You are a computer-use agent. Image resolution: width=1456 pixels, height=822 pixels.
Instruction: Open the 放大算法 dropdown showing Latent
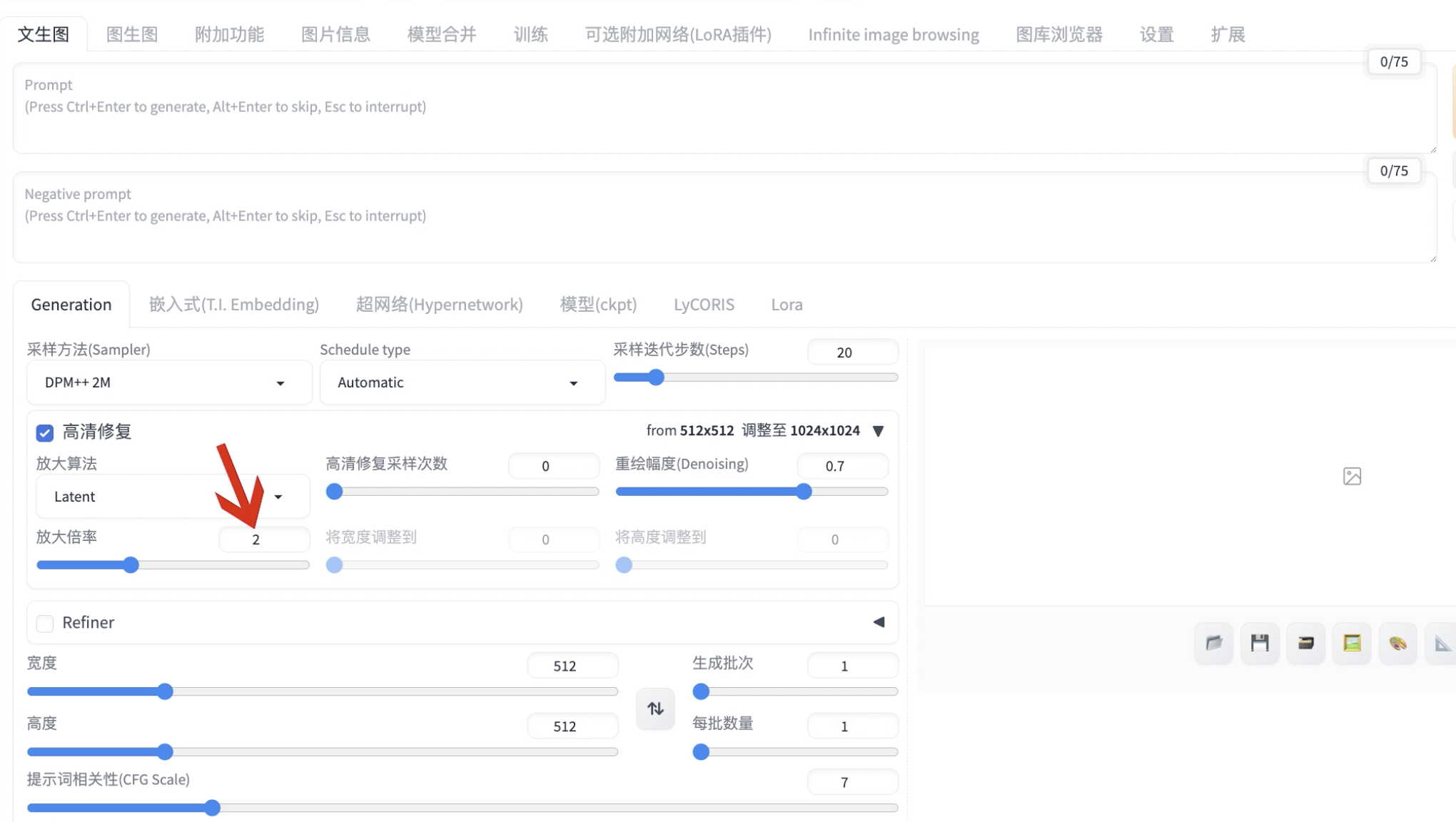tap(173, 496)
